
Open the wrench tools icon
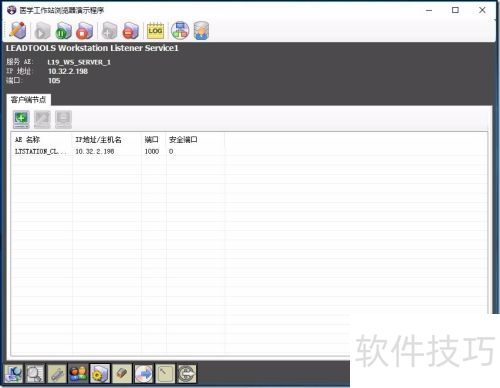57,373
